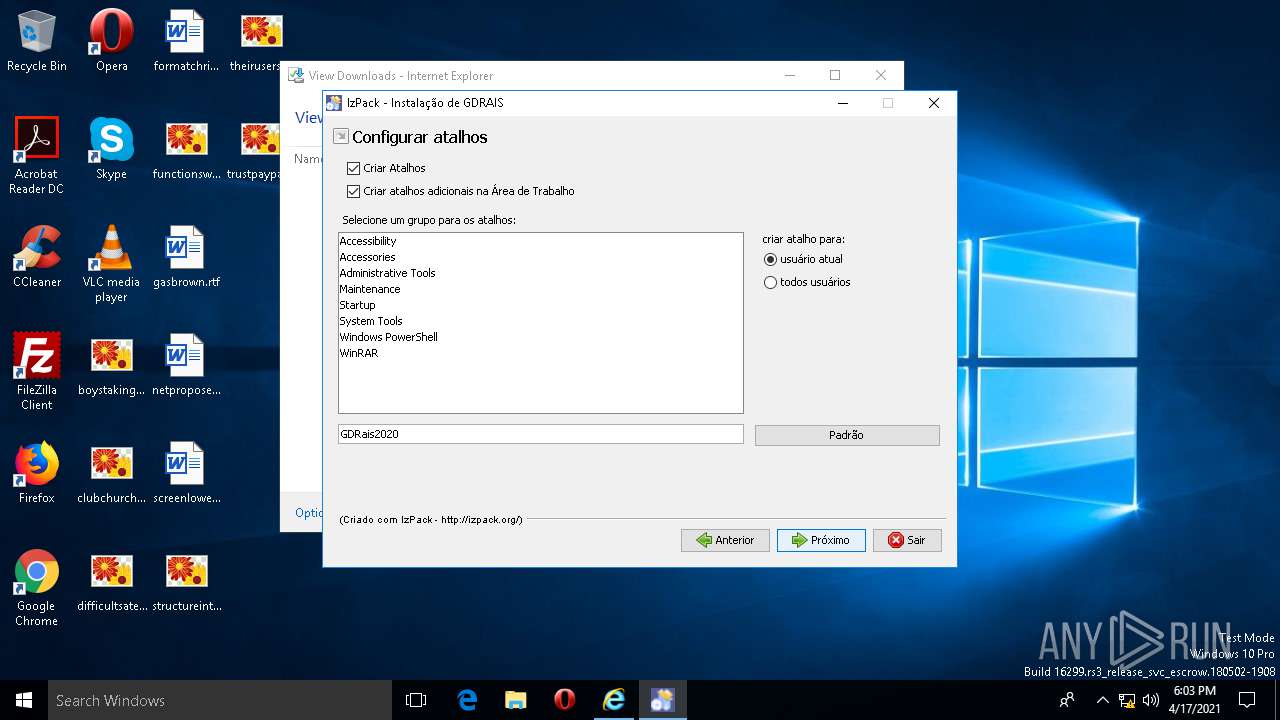The width and height of the screenshot is (1280, 720).
Task: Switch to the IzPack installer taskbar button
Action: click(662, 700)
